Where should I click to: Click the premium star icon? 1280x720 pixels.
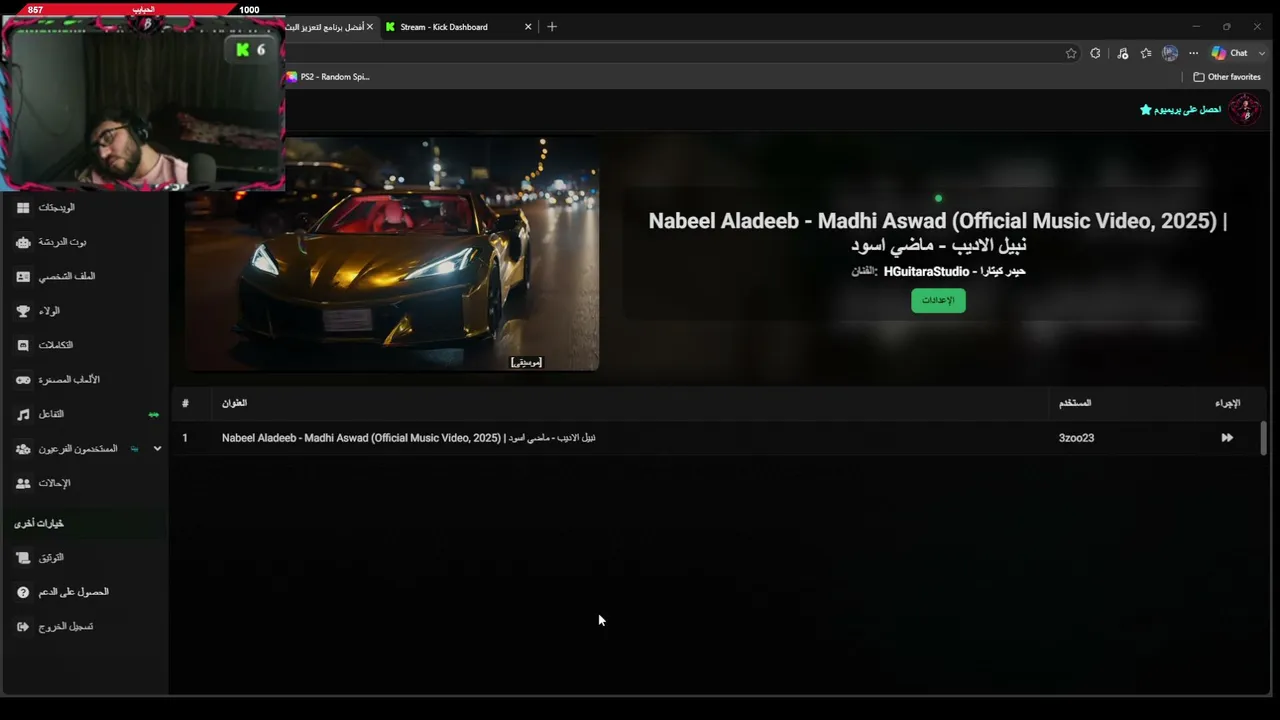(1146, 110)
